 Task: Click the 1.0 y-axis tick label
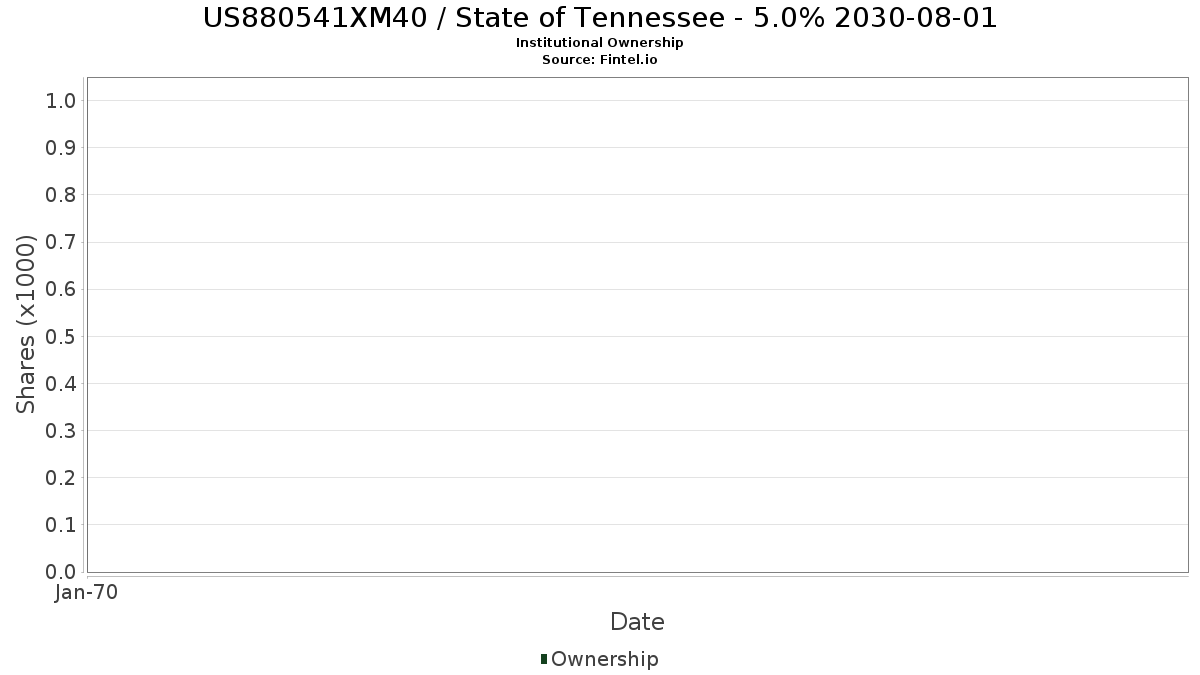click(x=61, y=100)
